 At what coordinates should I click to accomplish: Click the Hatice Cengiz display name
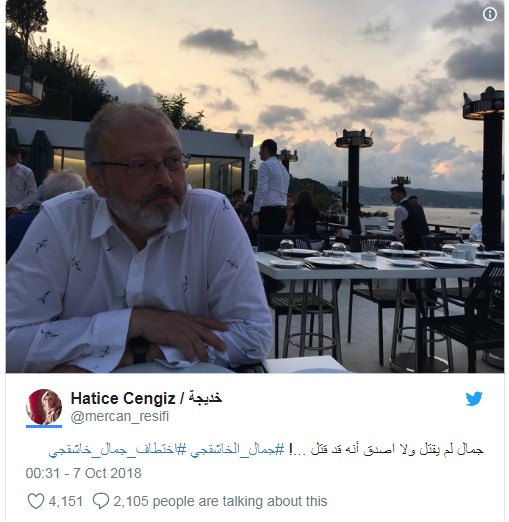click(x=123, y=398)
